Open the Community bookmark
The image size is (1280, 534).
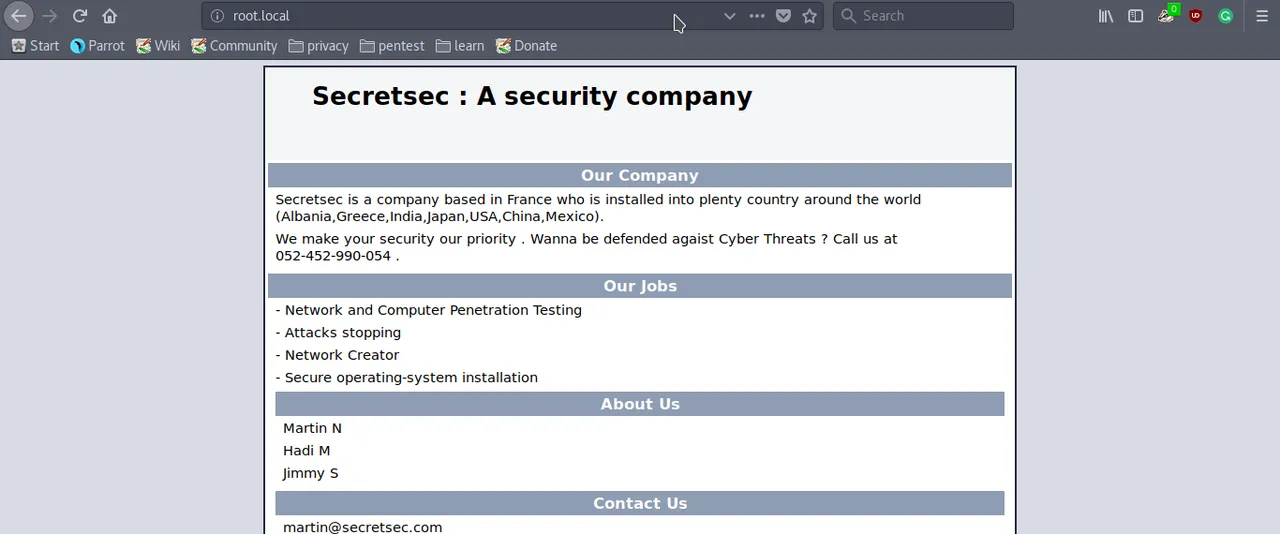tap(234, 46)
